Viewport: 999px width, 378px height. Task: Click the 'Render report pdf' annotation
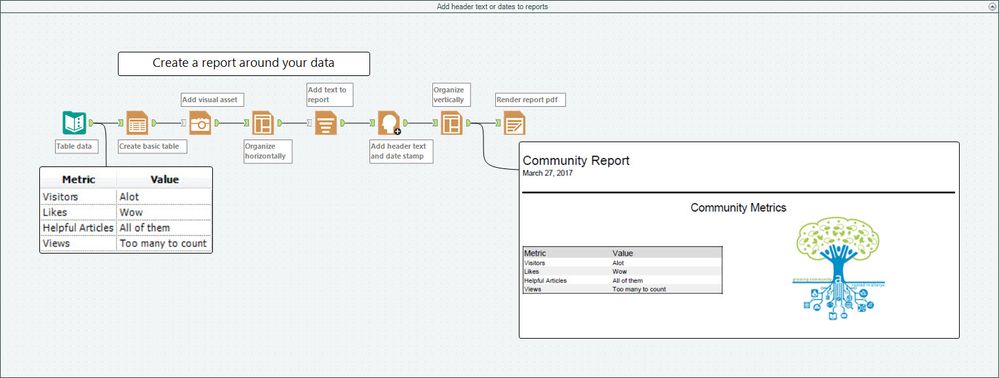530,99
